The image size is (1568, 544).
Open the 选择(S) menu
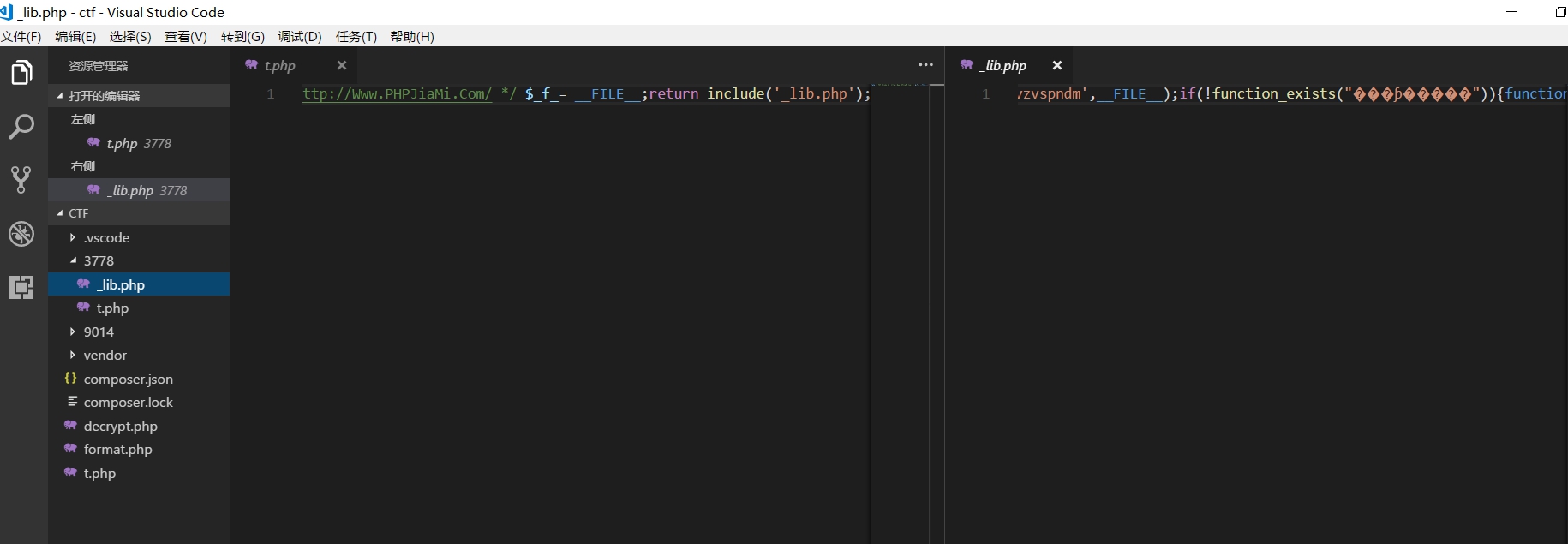130,37
